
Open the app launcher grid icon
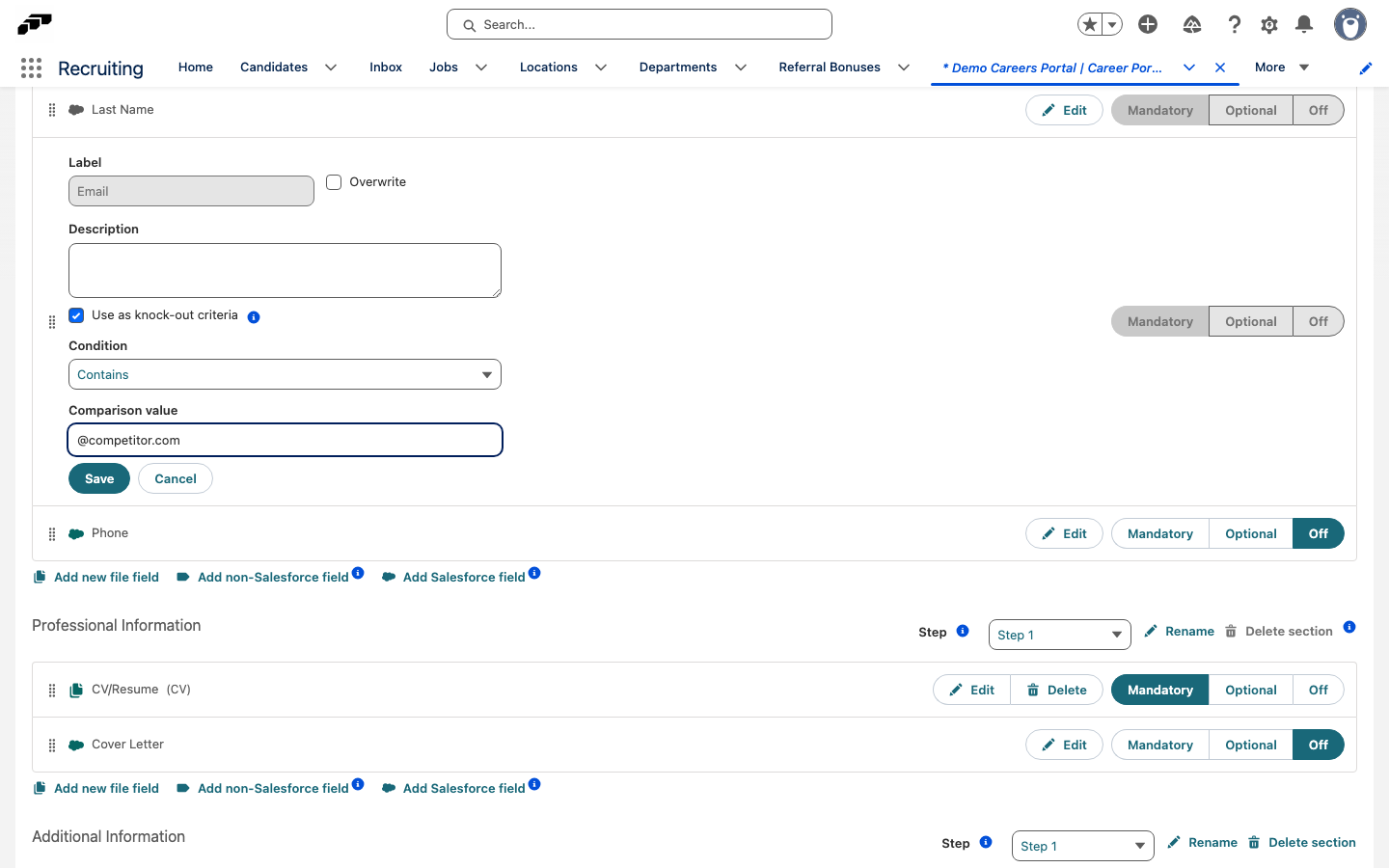tap(31, 68)
